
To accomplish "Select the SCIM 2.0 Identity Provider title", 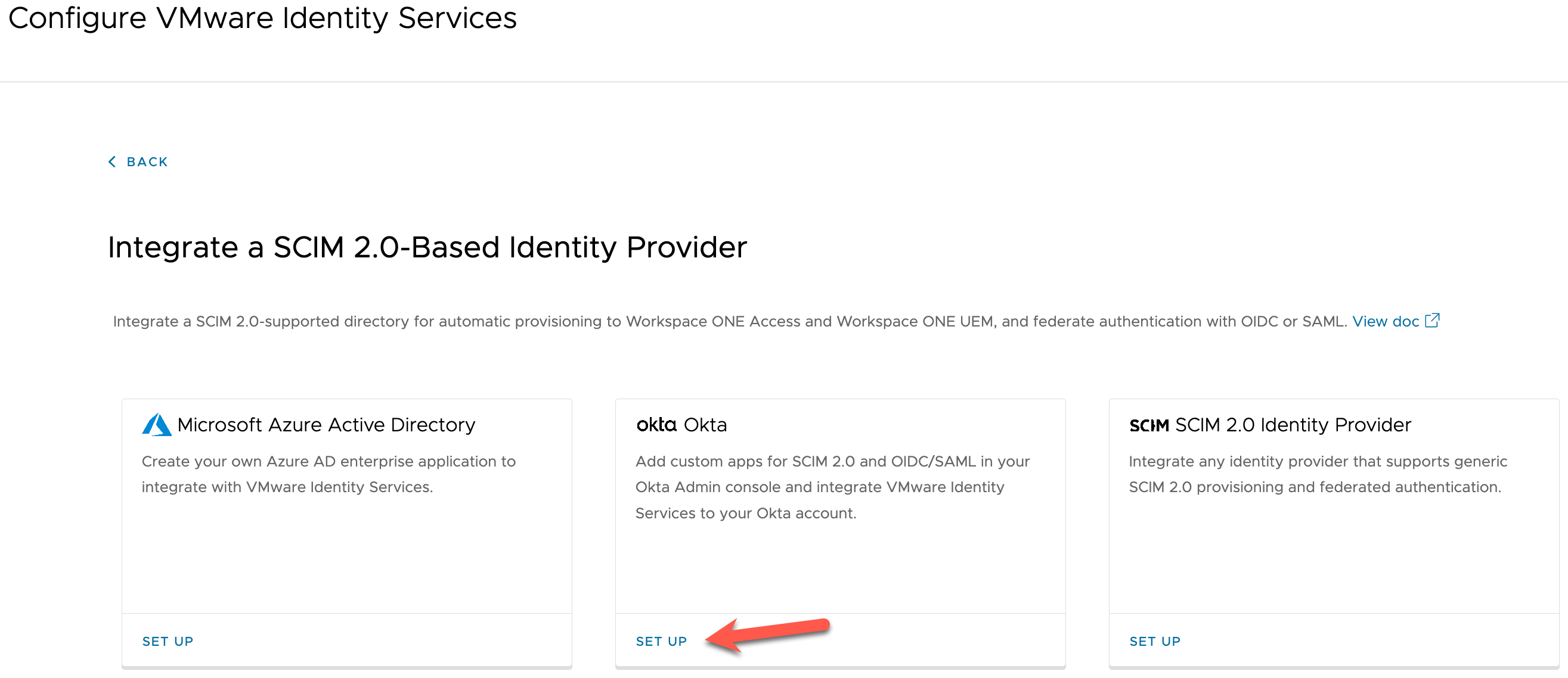I will (x=1293, y=425).
